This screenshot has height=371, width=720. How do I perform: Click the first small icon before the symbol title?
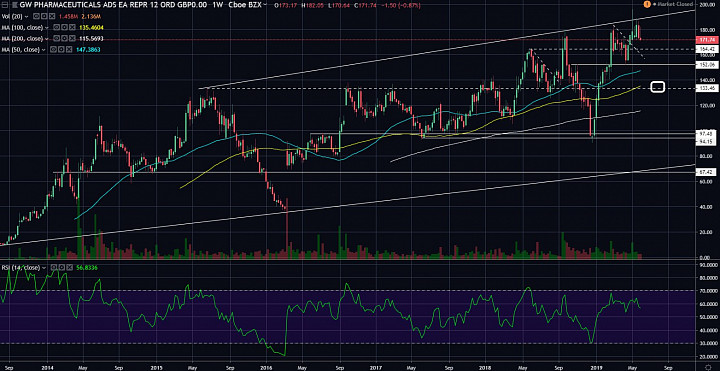click(x=5, y=5)
